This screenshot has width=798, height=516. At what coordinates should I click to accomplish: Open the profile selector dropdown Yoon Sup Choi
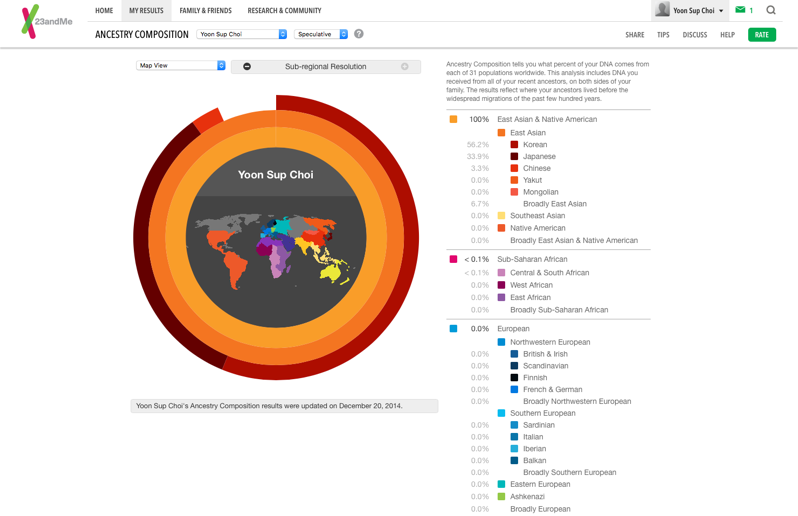pos(242,34)
